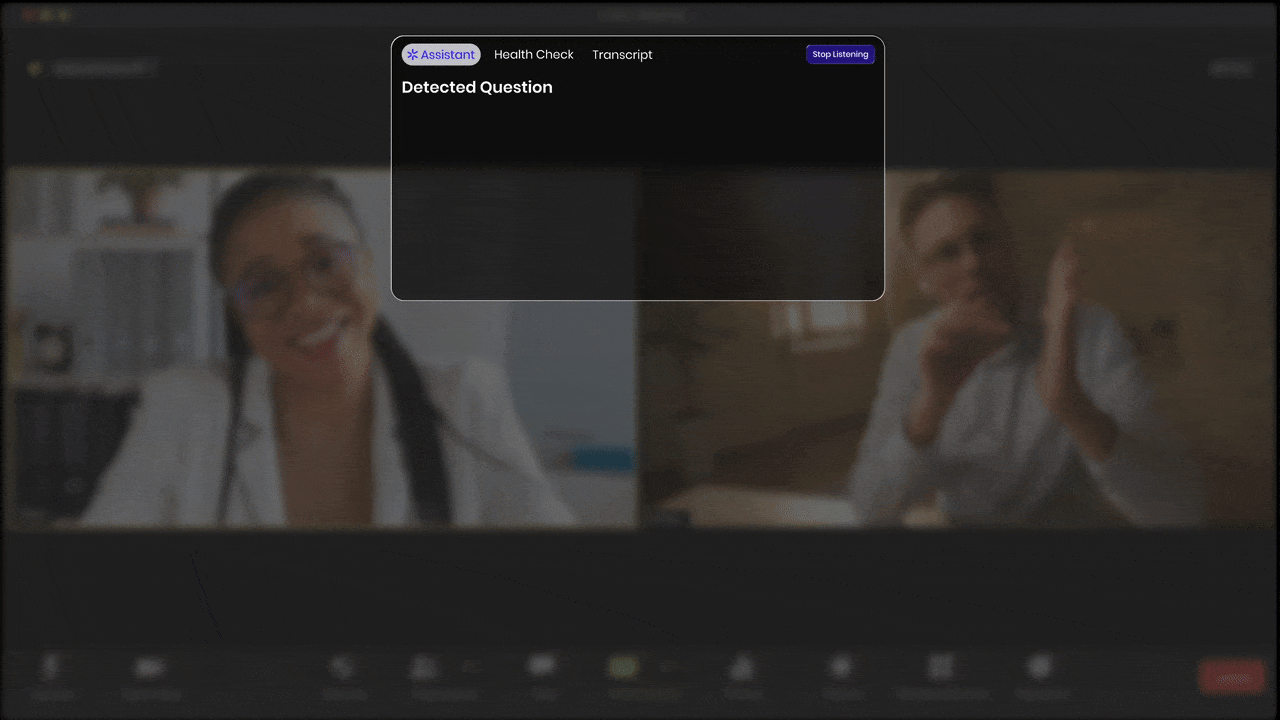
Task: Click the red Leave button in meeting window
Action: pos(1232,677)
